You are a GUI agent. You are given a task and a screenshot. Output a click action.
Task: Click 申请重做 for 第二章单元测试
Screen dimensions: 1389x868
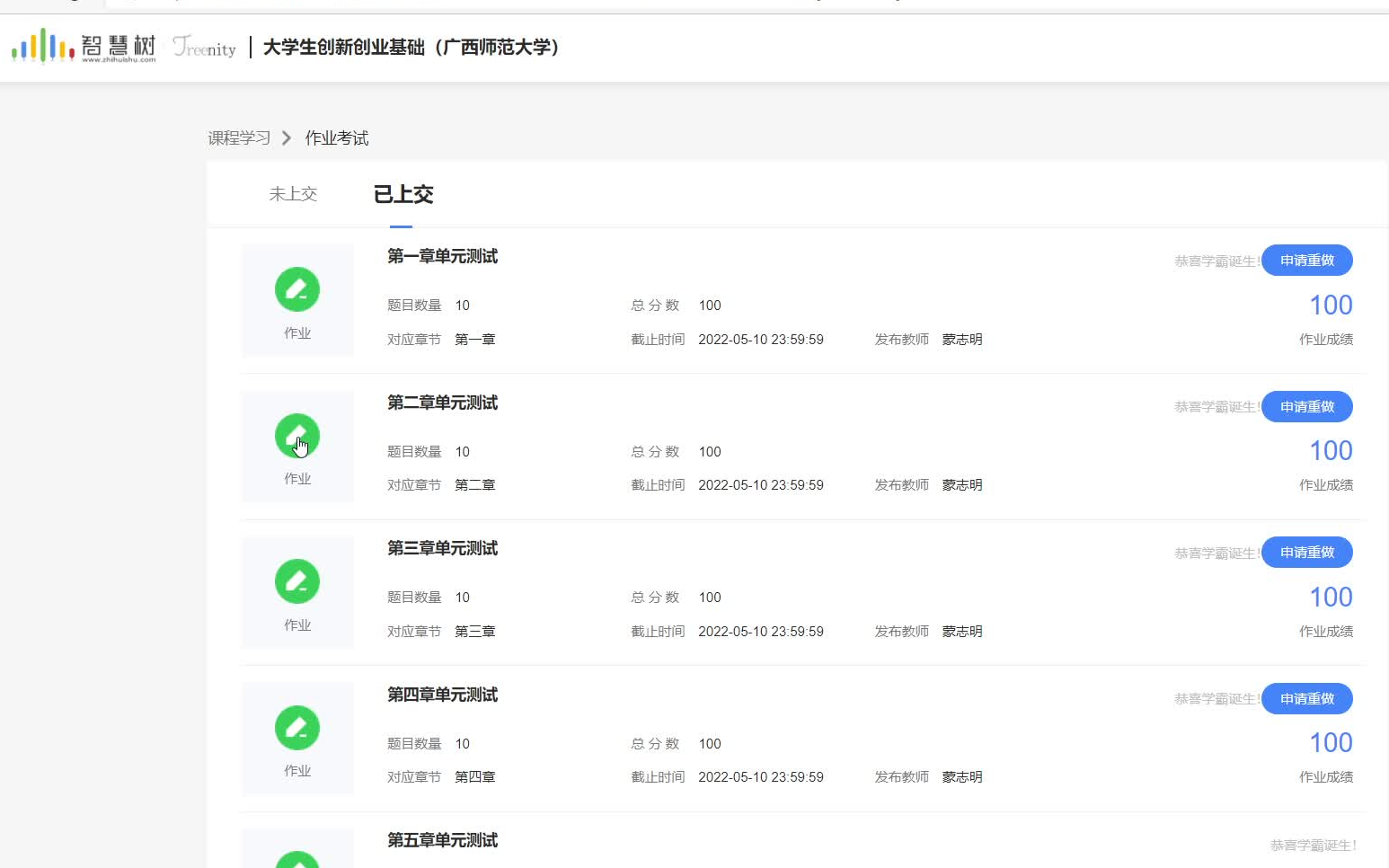[x=1307, y=406]
